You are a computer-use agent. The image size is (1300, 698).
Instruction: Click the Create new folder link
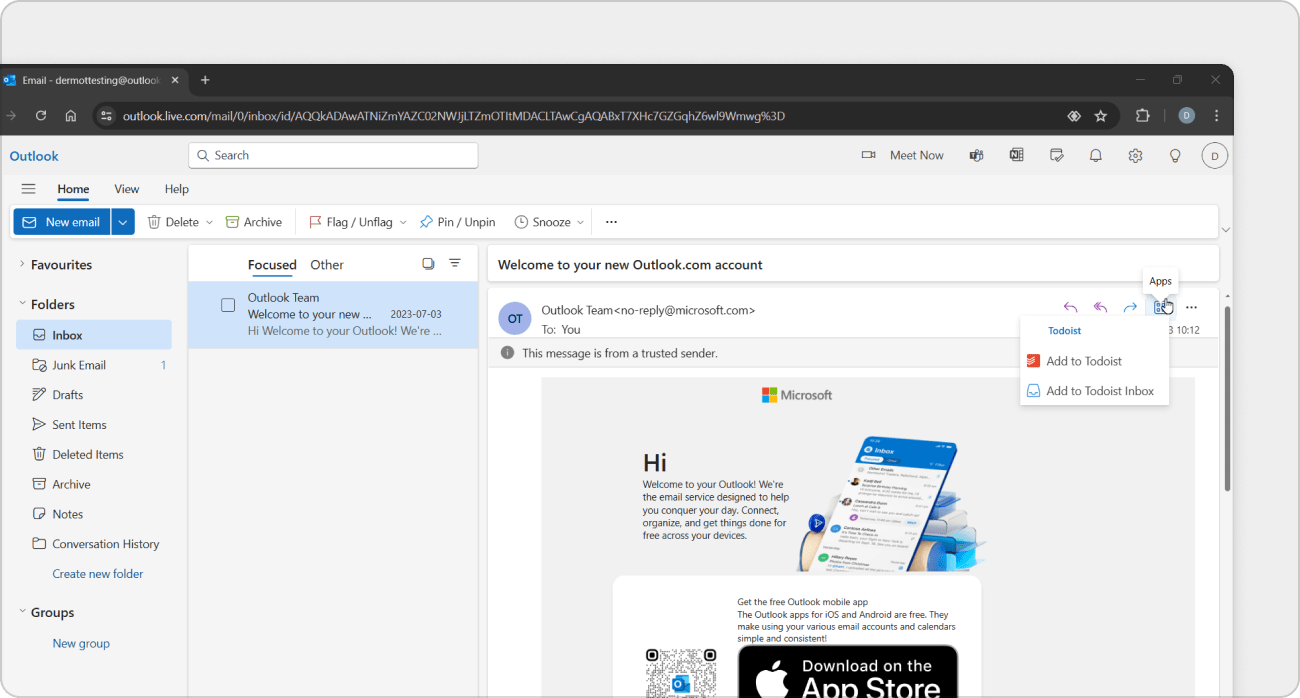(x=98, y=574)
